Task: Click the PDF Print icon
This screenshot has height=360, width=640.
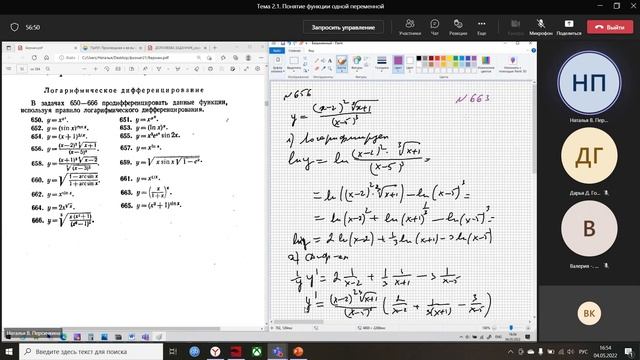Action: tap(210, 69)
